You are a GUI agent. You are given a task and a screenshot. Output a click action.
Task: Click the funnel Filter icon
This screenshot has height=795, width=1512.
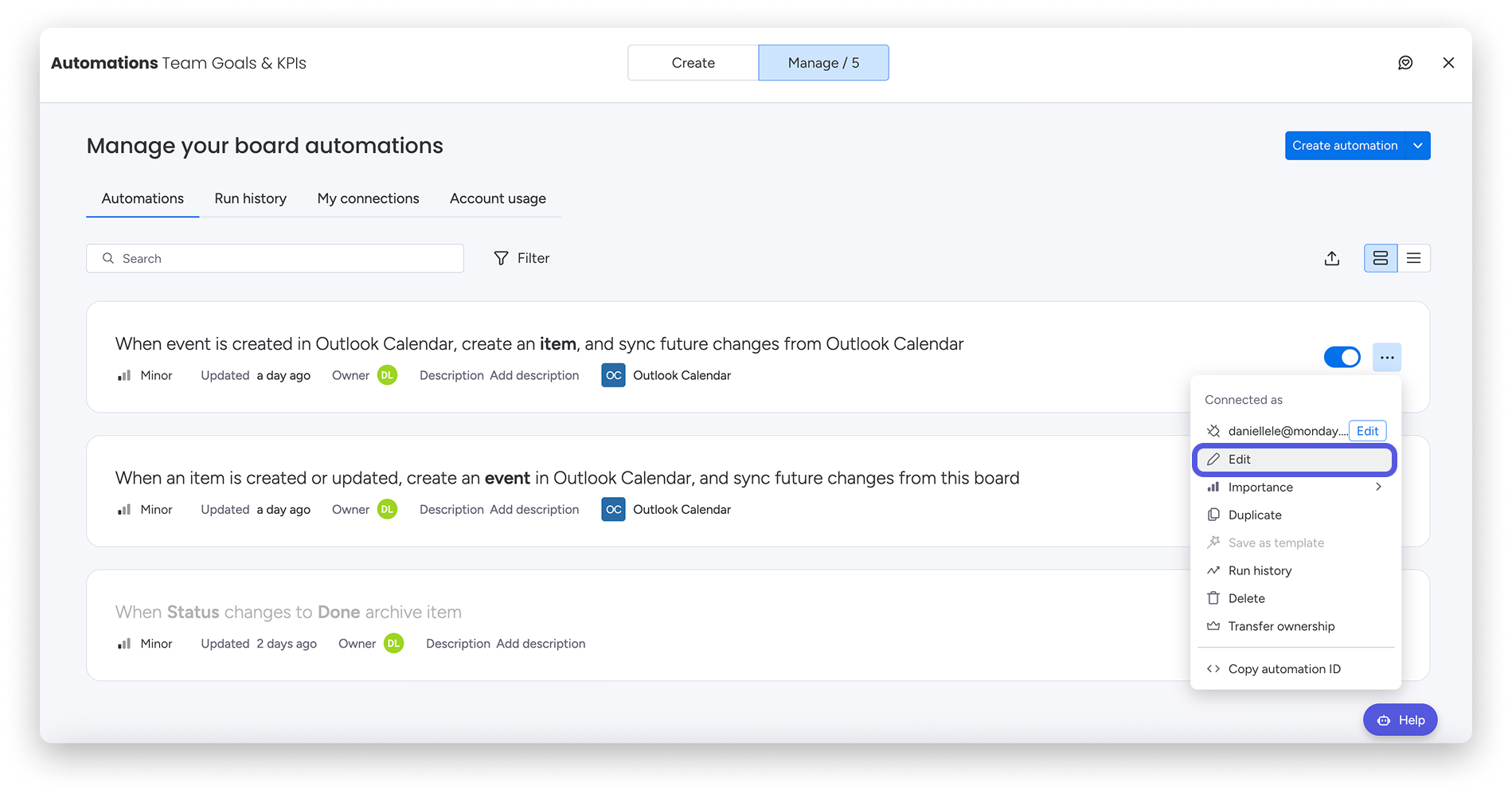click(x=501, y=258)
